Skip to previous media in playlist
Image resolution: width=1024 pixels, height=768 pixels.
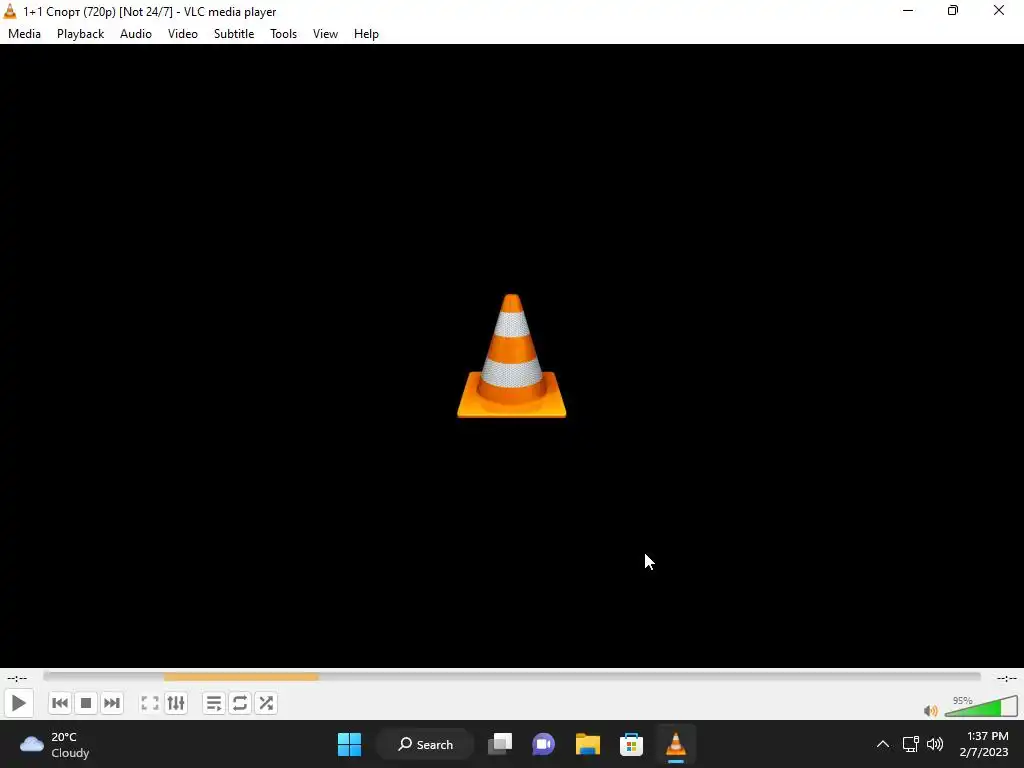[59, 703]
